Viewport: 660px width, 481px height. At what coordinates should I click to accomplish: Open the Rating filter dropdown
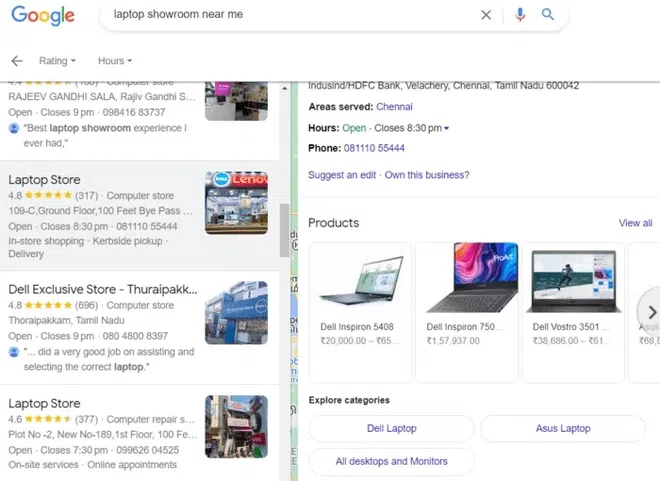pos(57,61)
